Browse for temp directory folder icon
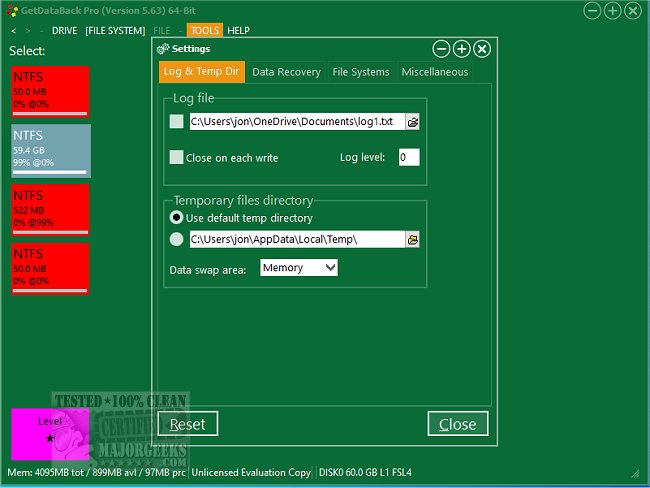 pyautogui.click(x=412, y=240)
